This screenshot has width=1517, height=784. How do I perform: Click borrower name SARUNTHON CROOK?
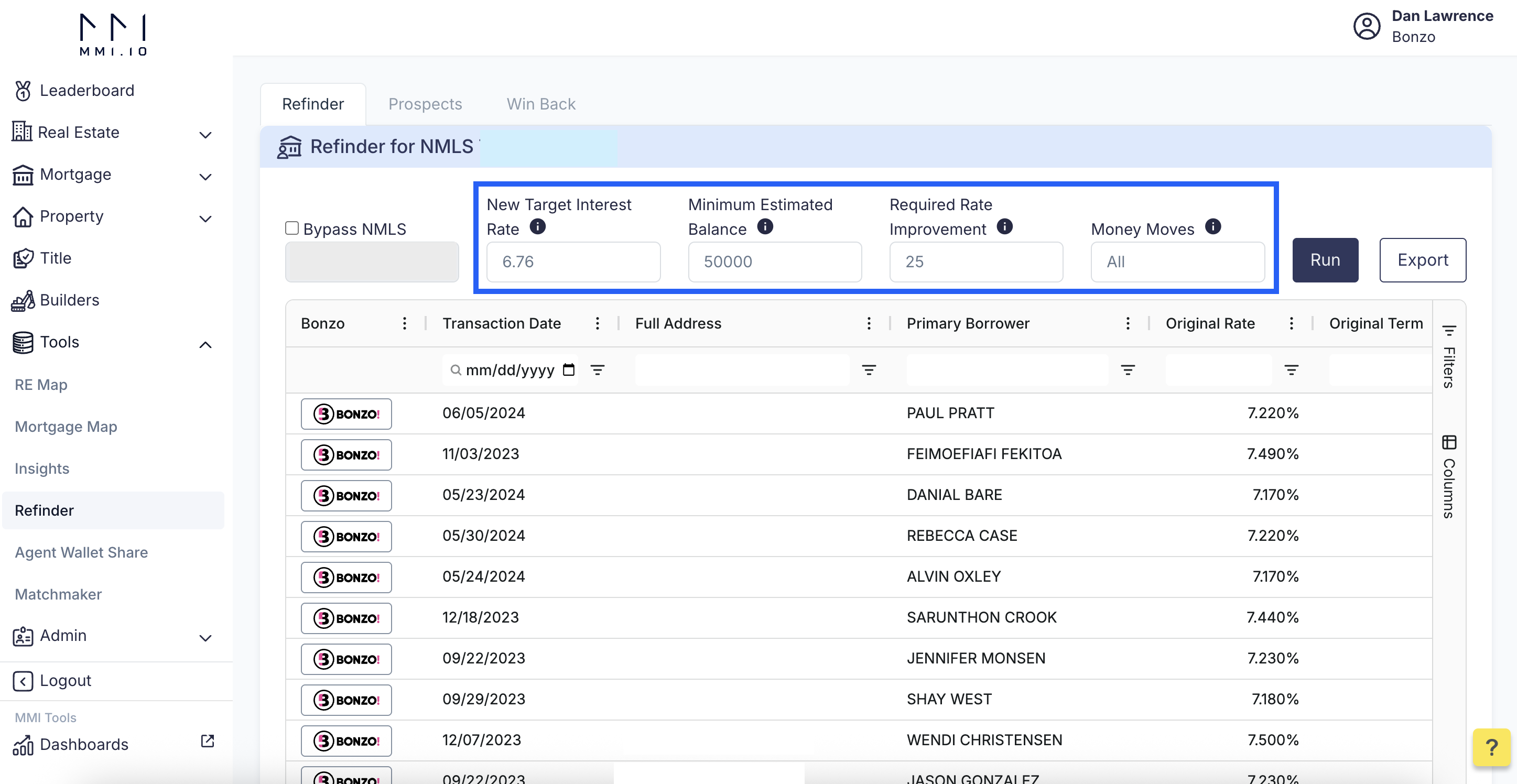(982, 617)
